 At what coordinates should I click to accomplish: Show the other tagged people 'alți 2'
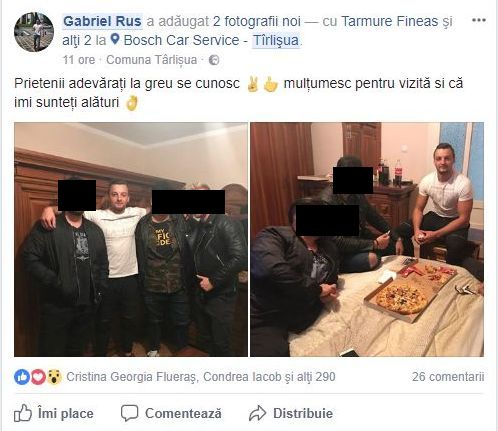[x=77, y=40]
